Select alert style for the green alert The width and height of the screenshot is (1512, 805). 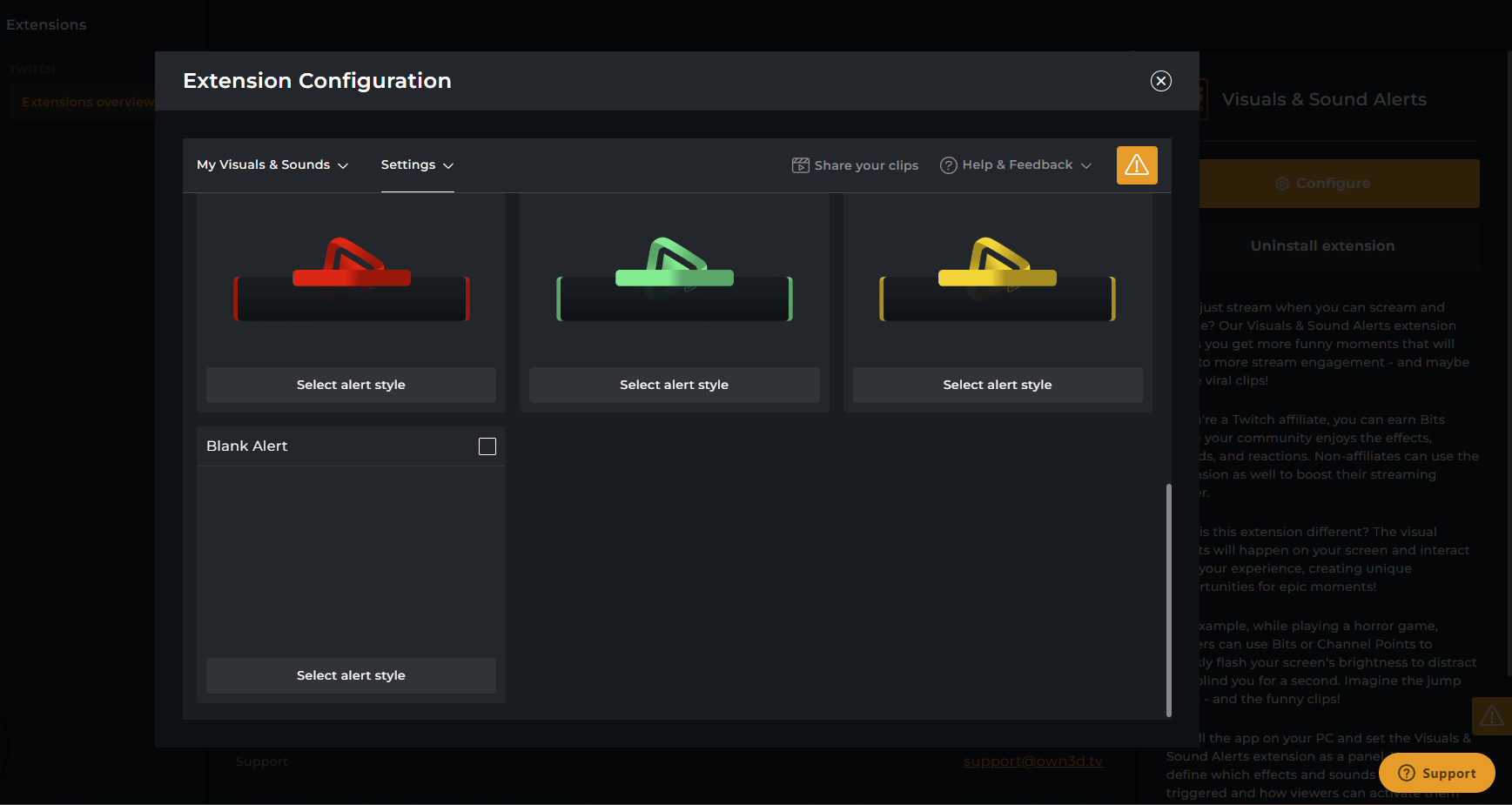[x=675, y=385]
